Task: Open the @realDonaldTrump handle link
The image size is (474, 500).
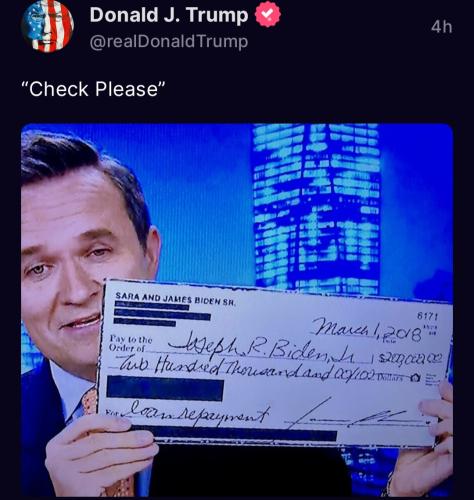Action: (169, 42)
